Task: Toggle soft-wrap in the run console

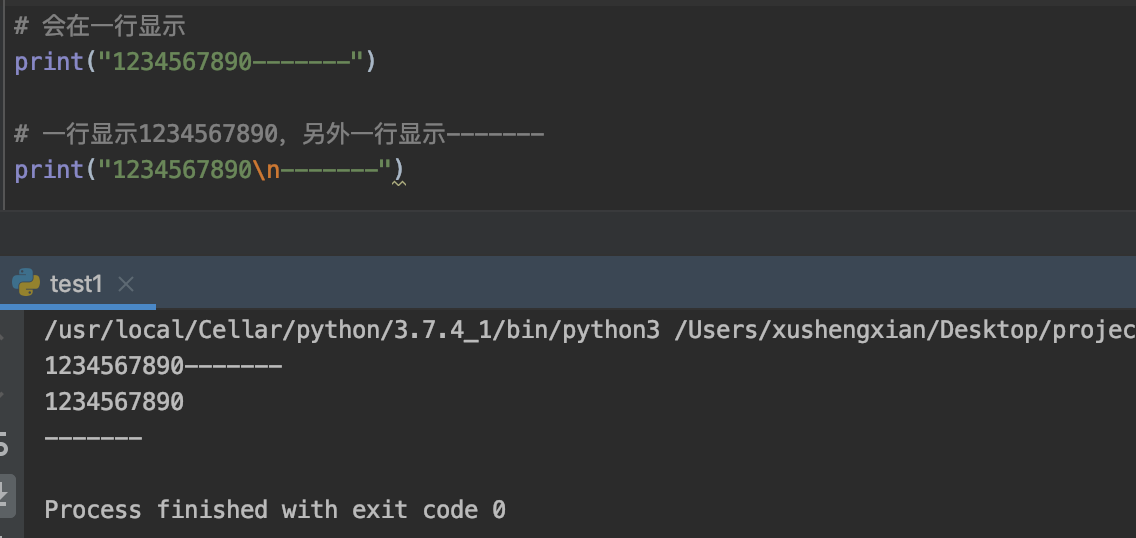Action: (5, 442)
